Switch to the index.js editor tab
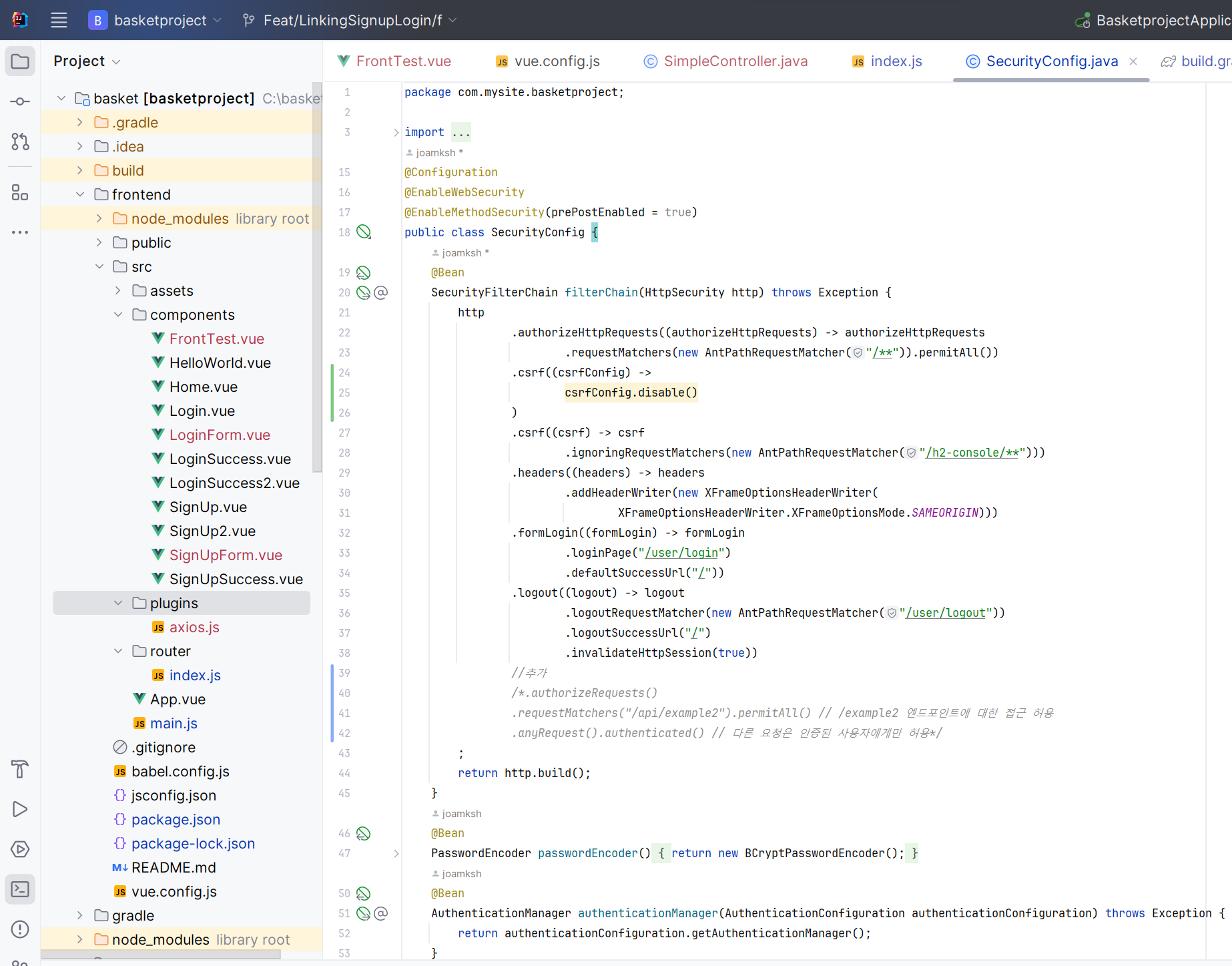Image resolution: width=1232 pixels, height=966 pixels. (887, 61)
